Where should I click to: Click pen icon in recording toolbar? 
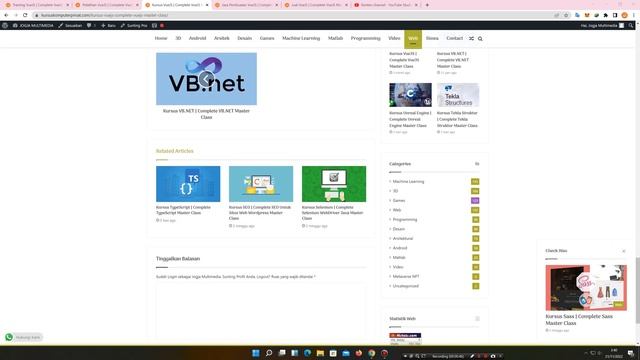tap(472, 356)
